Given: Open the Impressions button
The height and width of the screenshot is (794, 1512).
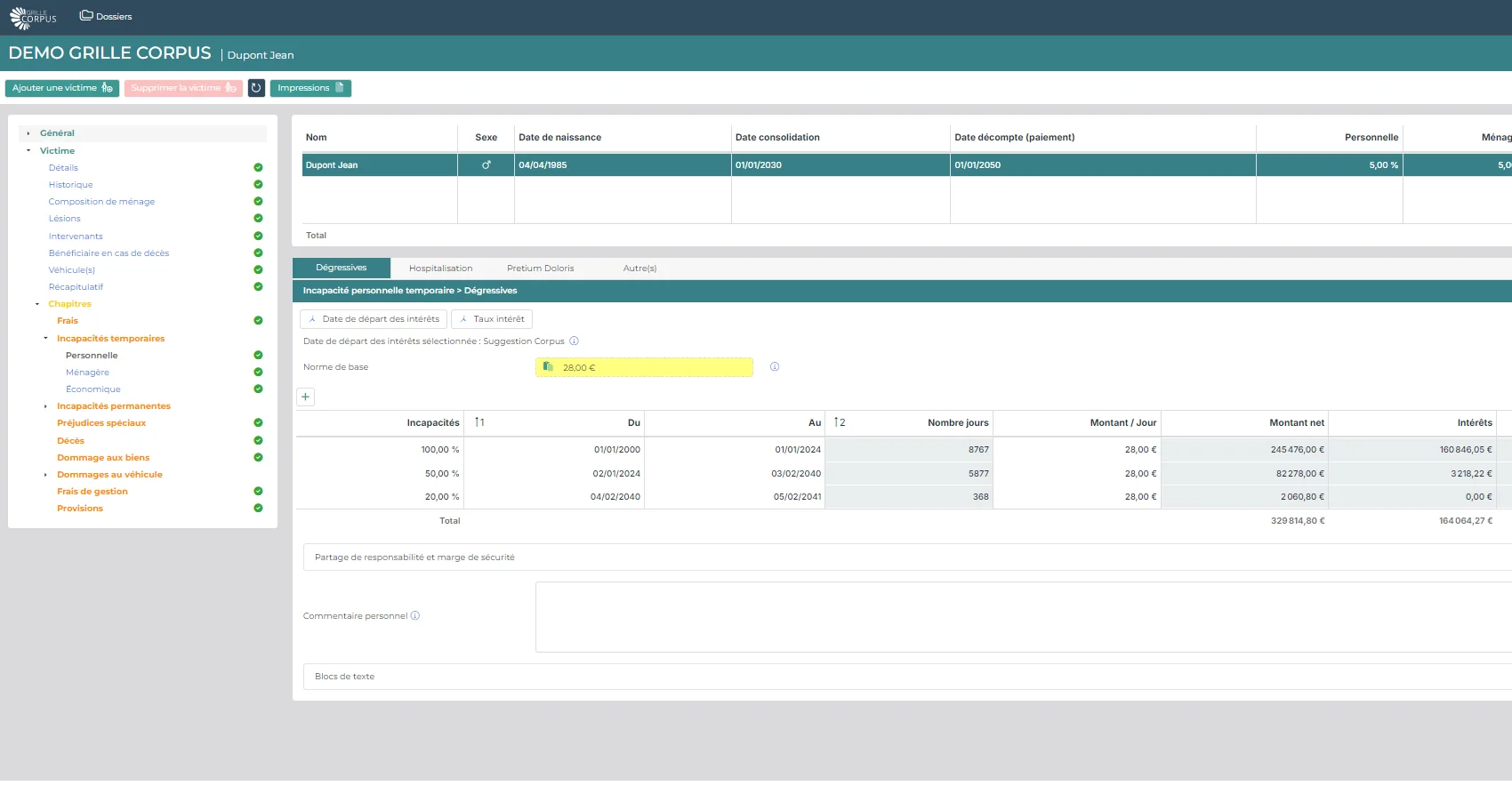Looking at the screenshot, I should [310, 88].
